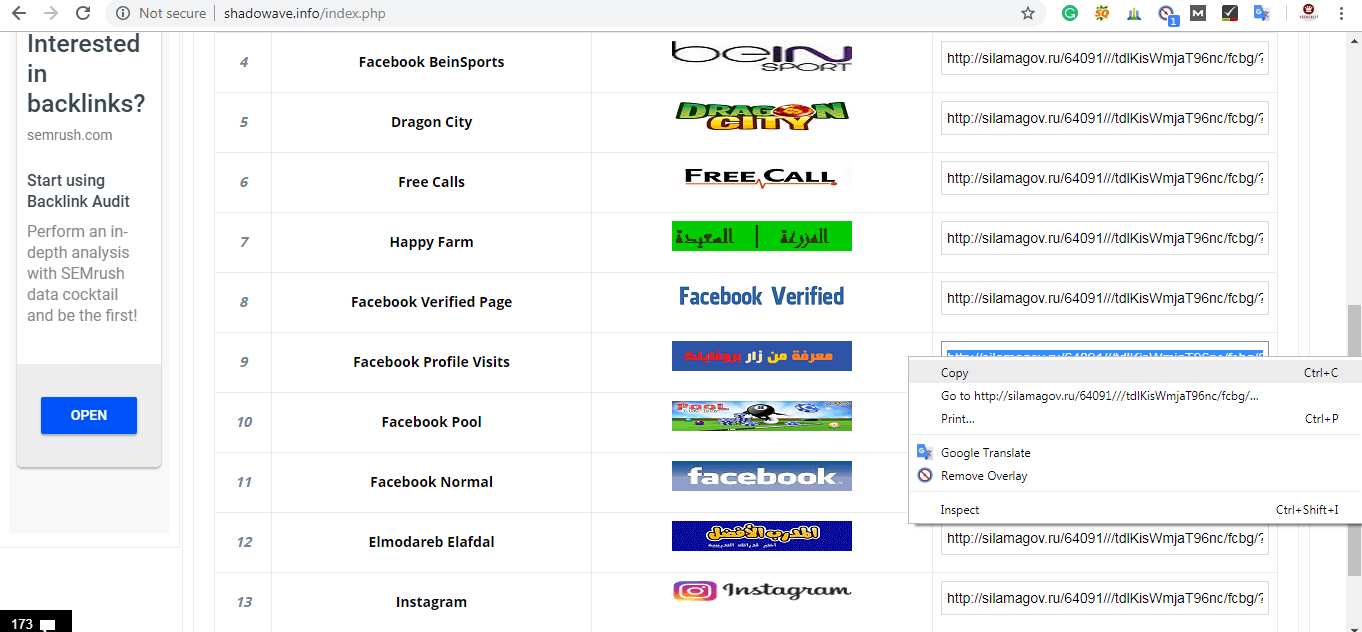
Task: Choose Copy from the context menu
Action: pos(1135,373)
